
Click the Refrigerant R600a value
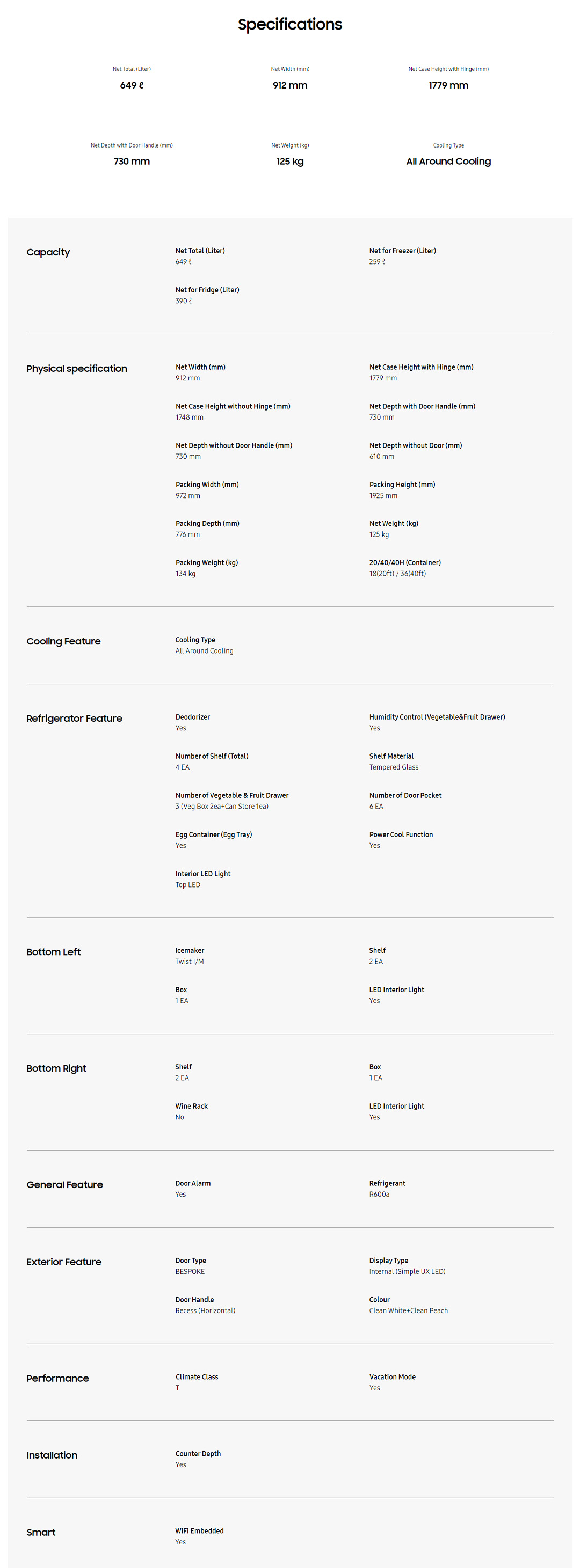pyautogui.click(x=379, y=1195)
